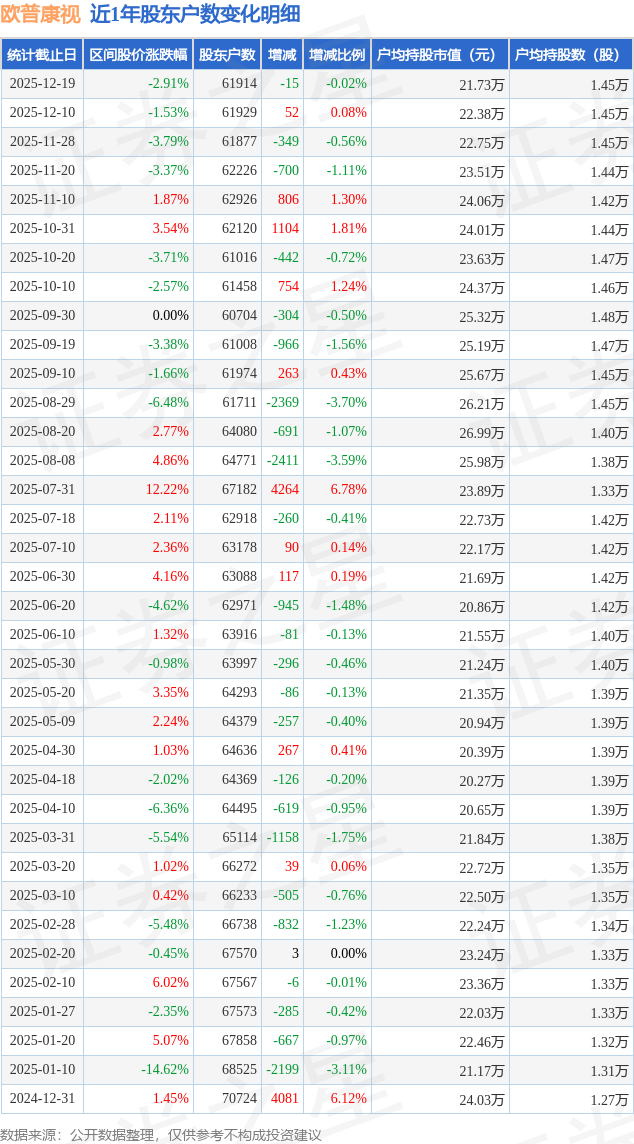Click shareholder count 70724 cell

239,1099
